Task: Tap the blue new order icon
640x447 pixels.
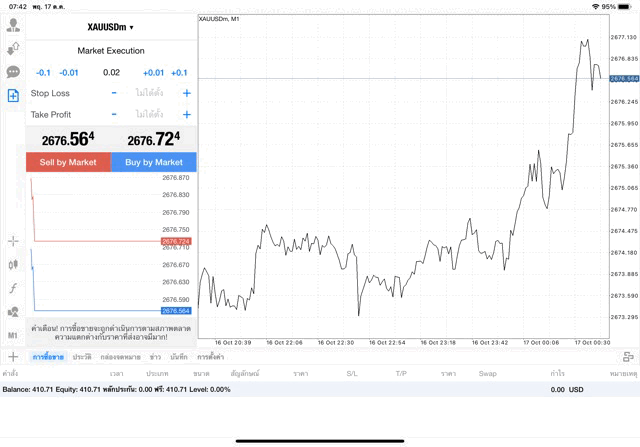Action: pos(13,95)
